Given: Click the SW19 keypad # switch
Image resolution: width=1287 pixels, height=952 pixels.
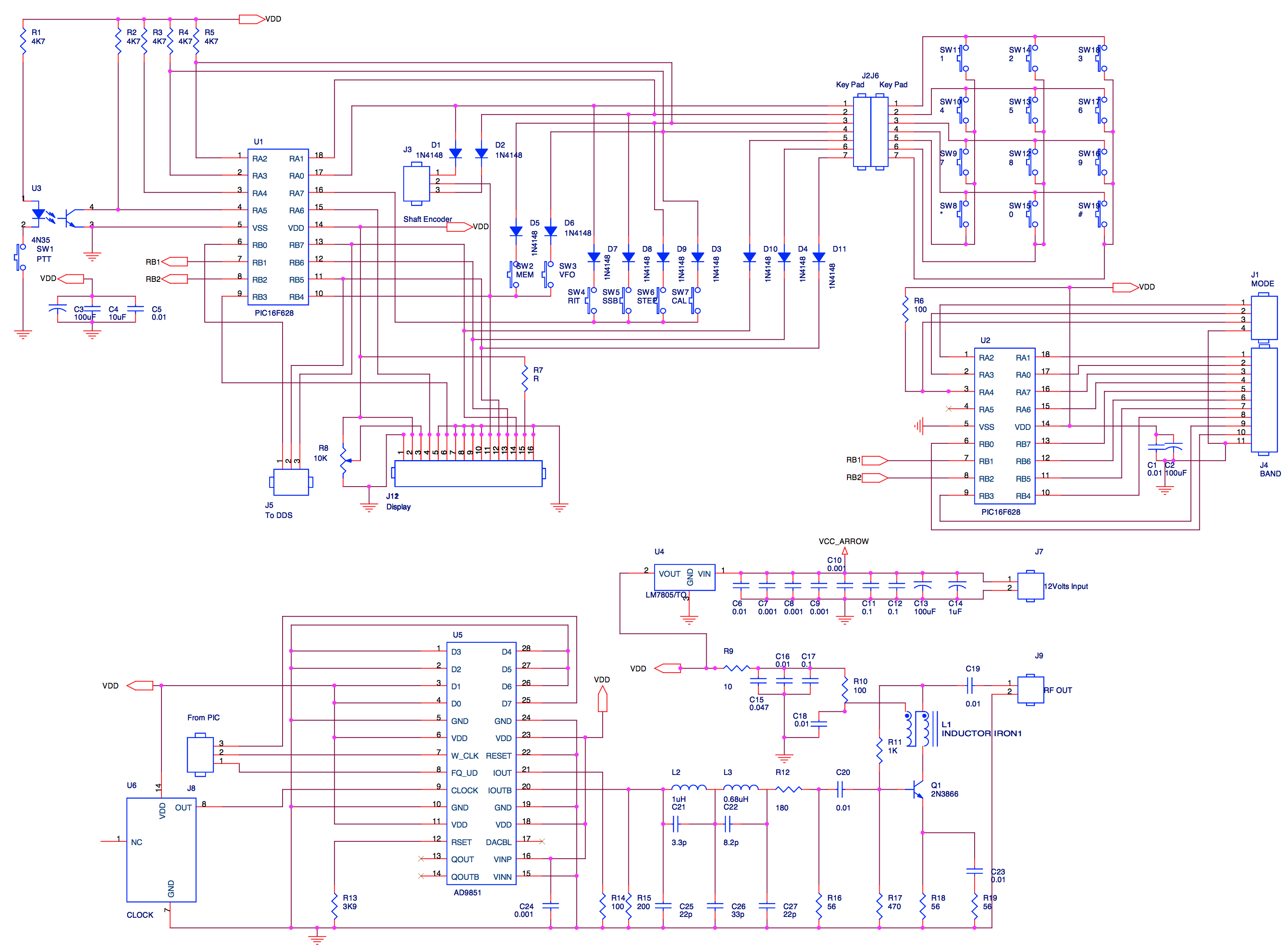Looking at the screenshot, I should (1101, 214).
